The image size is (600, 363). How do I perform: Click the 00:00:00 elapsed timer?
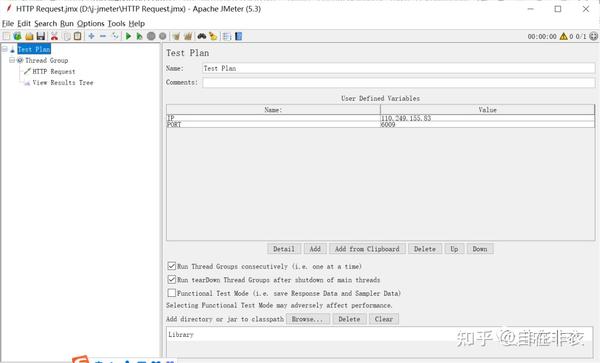pos(542,36)
